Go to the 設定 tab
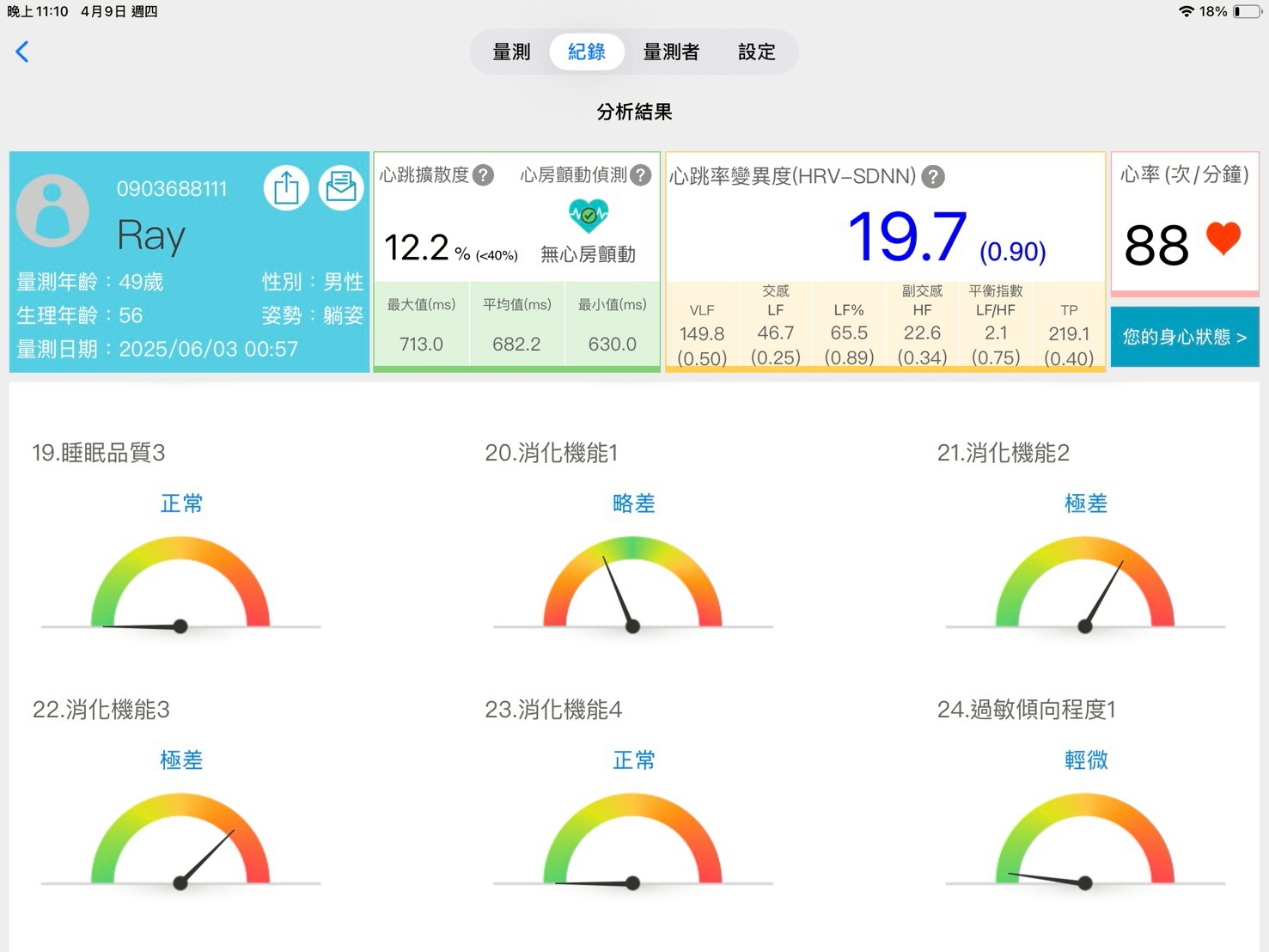The image size is (1269, 952). [x=756, y=52]
